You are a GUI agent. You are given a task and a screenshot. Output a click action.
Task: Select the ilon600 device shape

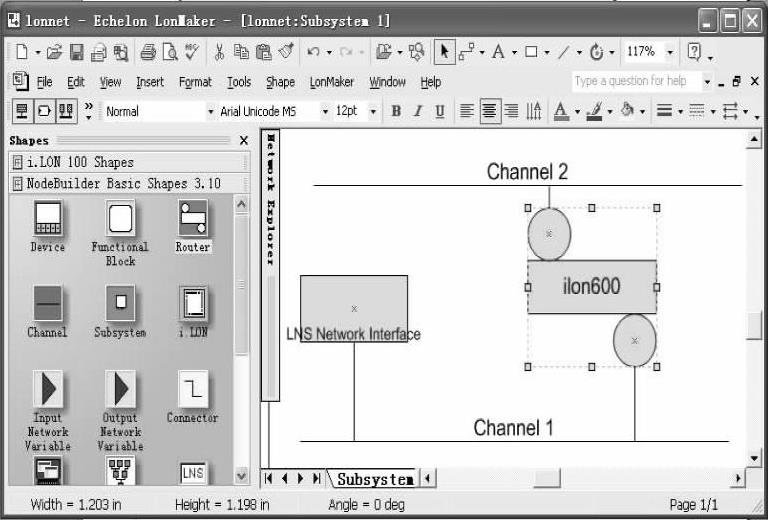[592, 286]
